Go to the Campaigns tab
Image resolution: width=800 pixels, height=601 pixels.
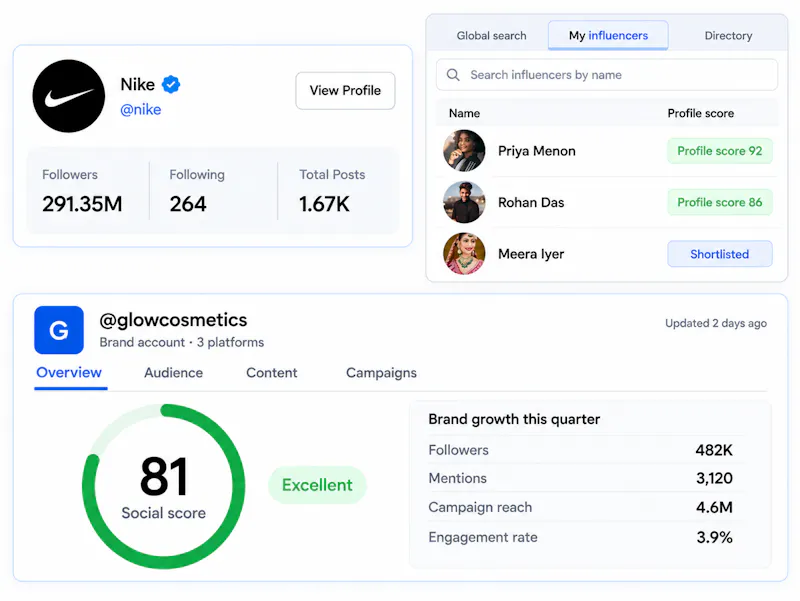[381, 373]
